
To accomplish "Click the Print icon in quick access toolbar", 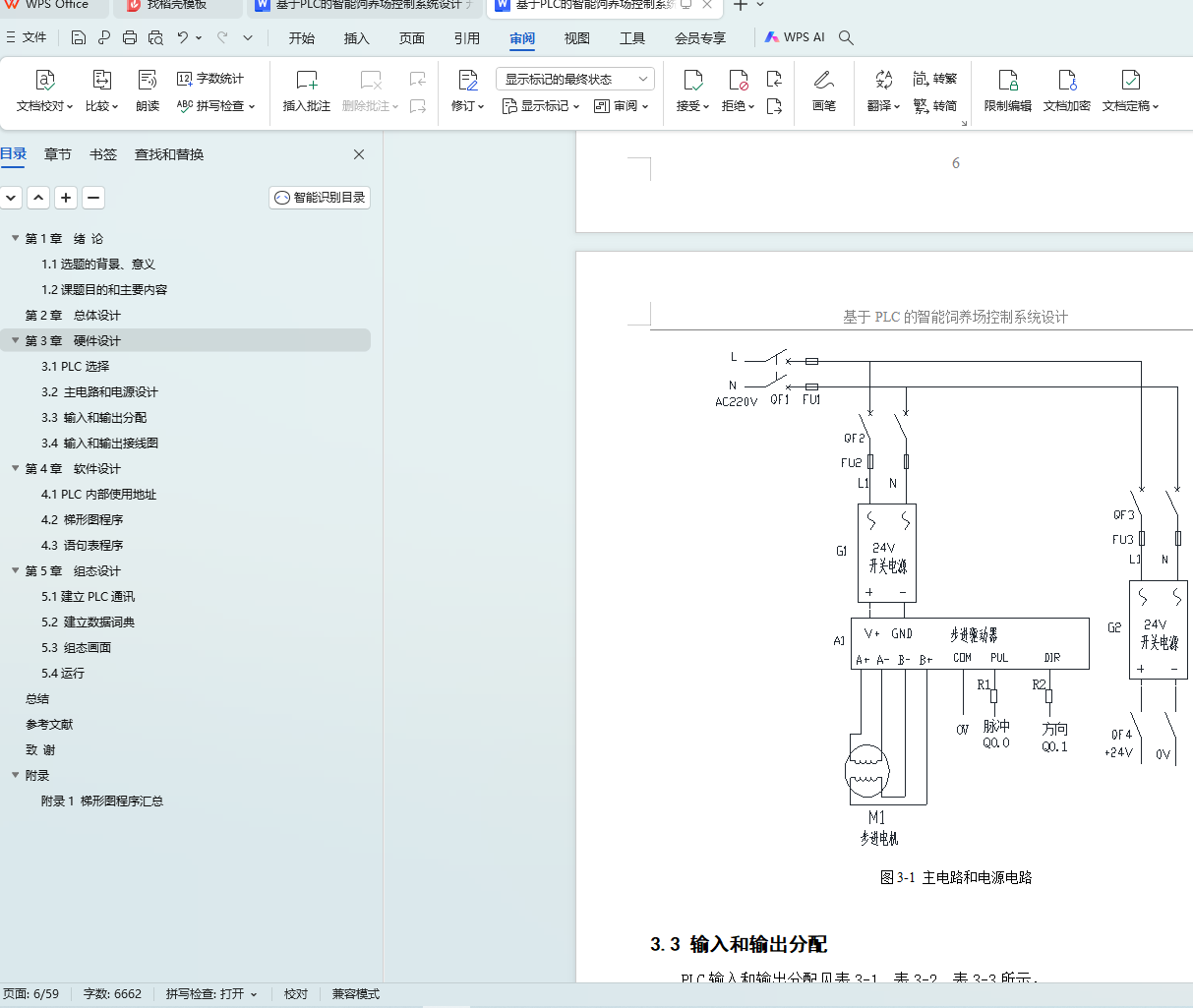I will (x=130, y=37).
